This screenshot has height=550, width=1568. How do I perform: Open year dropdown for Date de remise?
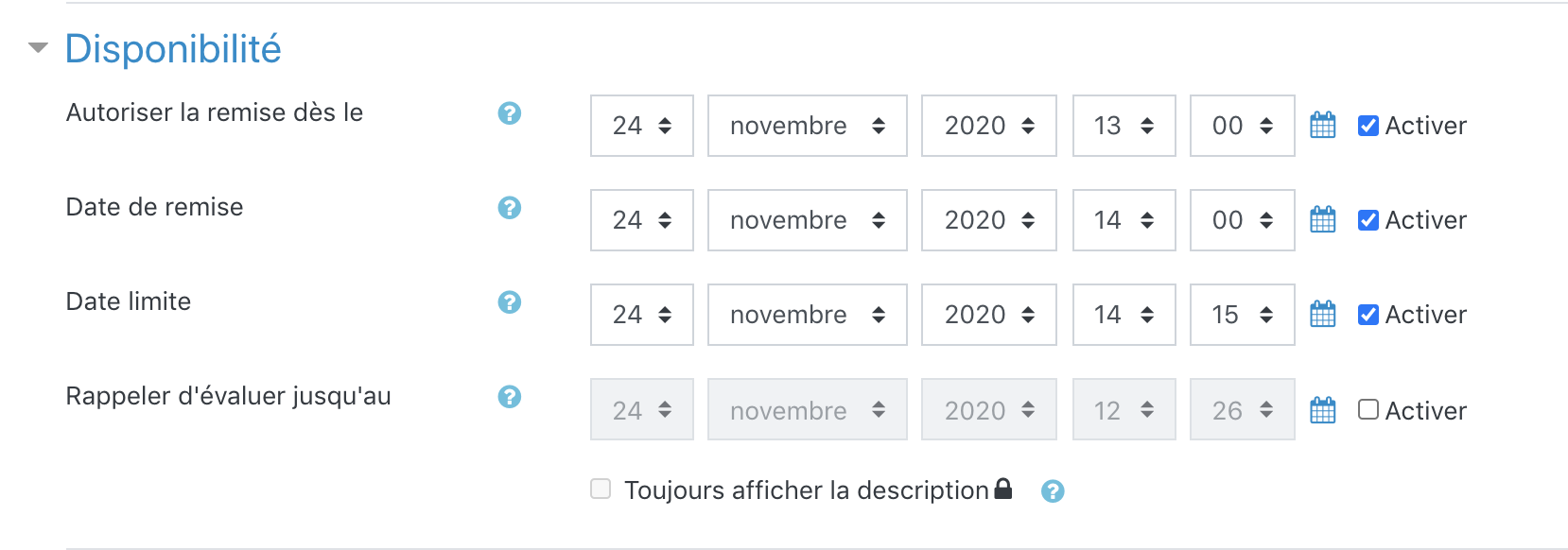(988, 220)
